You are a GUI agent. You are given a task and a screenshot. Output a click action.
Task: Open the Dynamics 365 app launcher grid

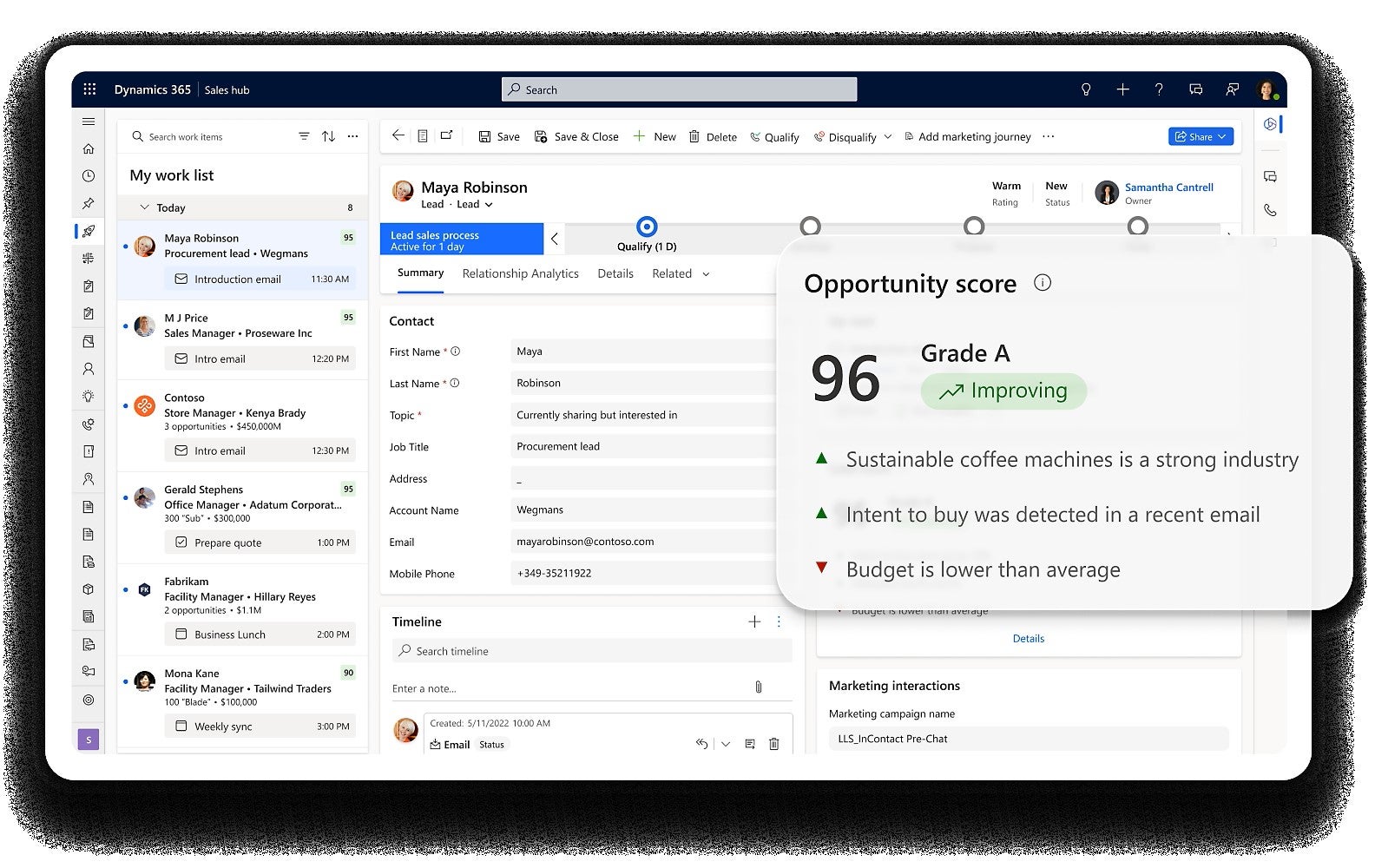click(89, 89)
